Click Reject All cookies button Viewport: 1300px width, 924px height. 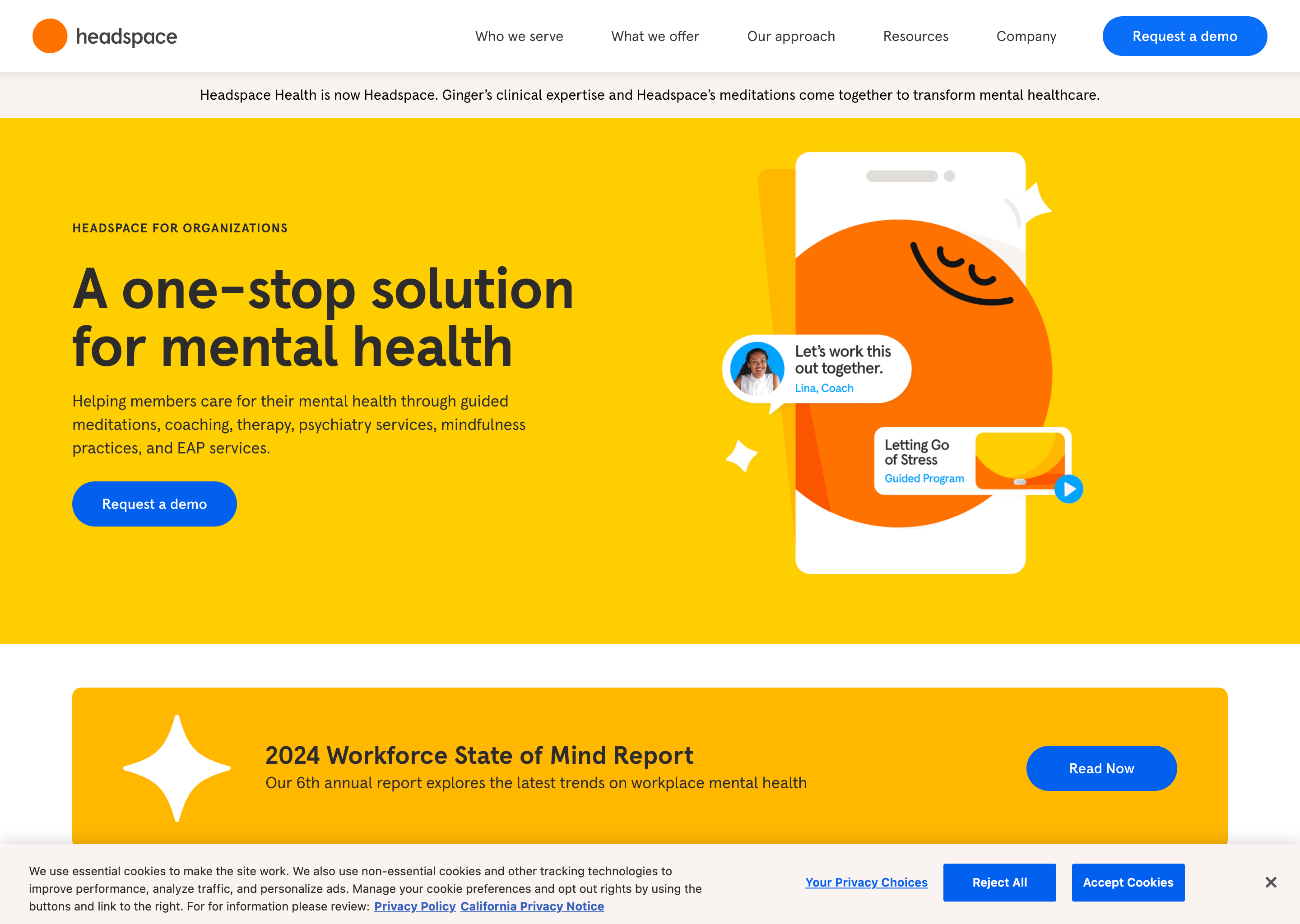[x=999, y=882]
